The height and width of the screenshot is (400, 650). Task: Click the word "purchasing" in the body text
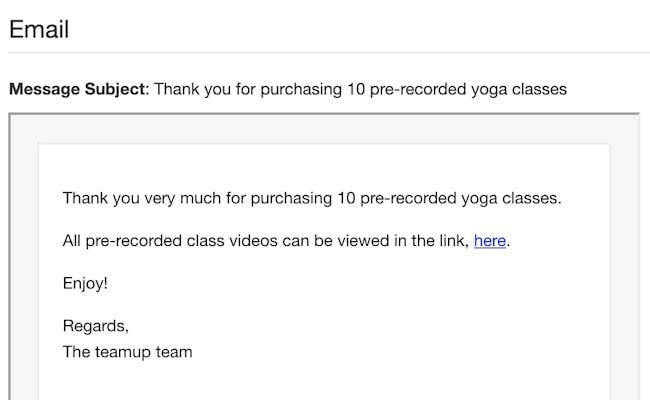(x=291, y=199)
